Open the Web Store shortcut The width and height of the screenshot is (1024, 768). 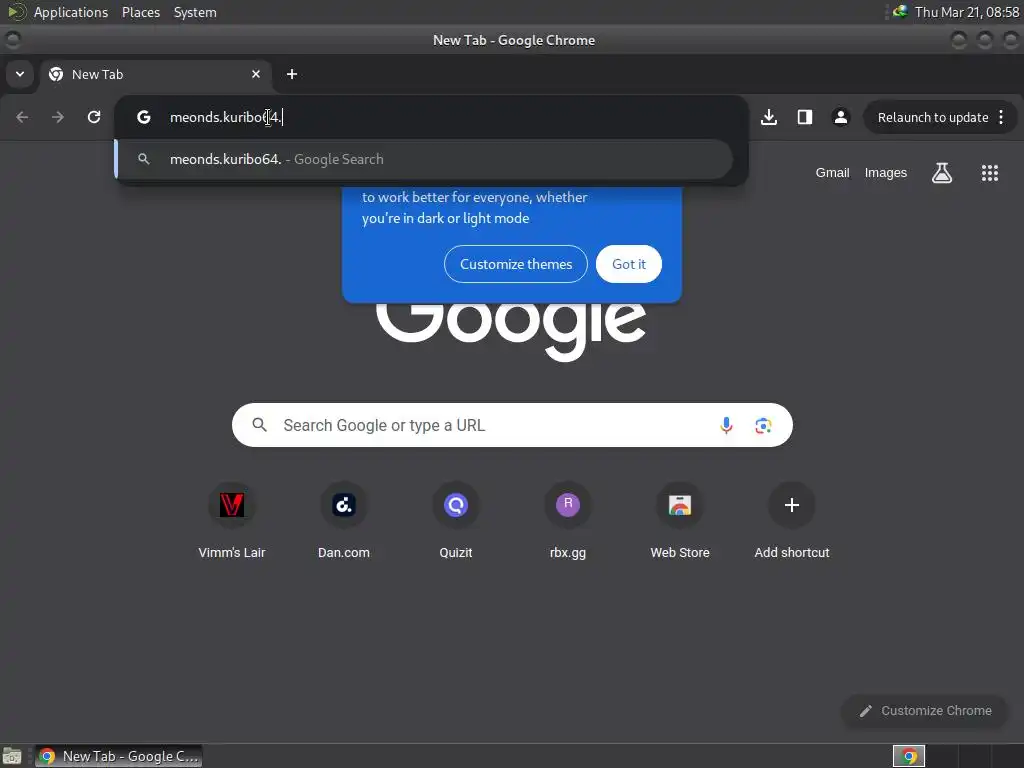pyautogui.click(x=680, y=520)
